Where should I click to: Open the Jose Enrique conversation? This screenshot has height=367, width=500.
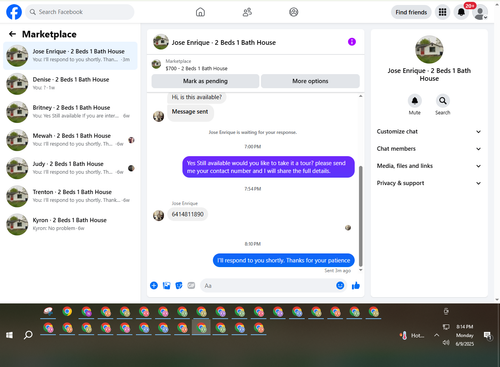click(70, 56)
